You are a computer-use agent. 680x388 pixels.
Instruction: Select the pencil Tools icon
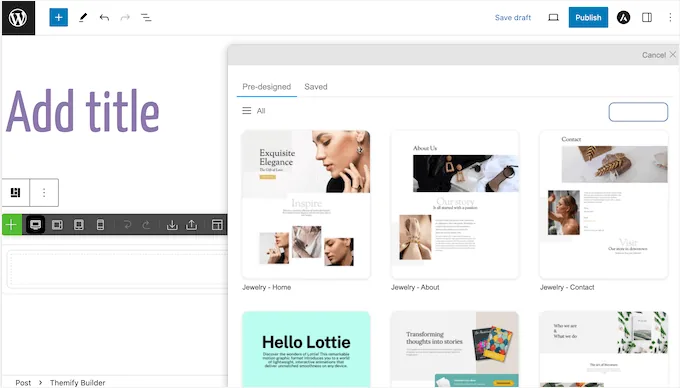click(83, 17)
